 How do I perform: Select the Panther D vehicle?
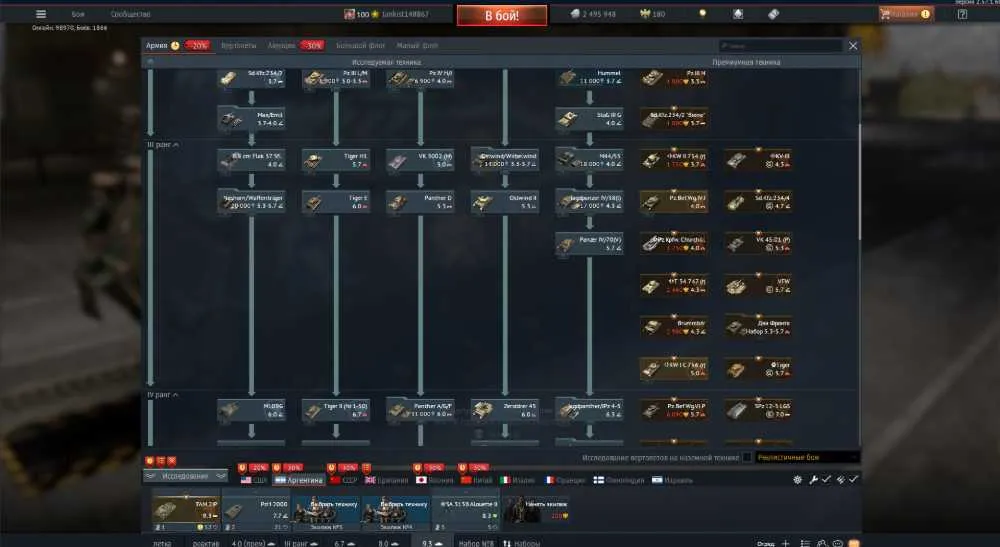pos(420,202)
